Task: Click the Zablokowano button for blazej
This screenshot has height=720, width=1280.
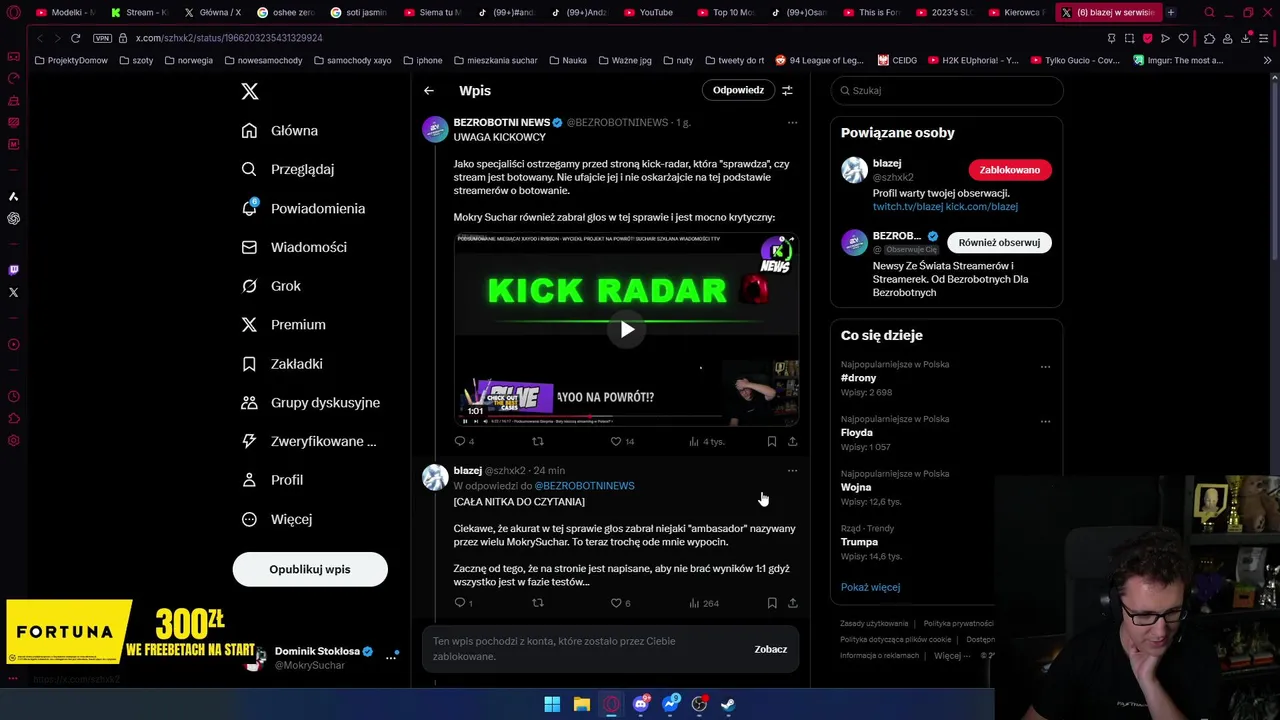Action: pyautogui.click(x=1010, y=170)
